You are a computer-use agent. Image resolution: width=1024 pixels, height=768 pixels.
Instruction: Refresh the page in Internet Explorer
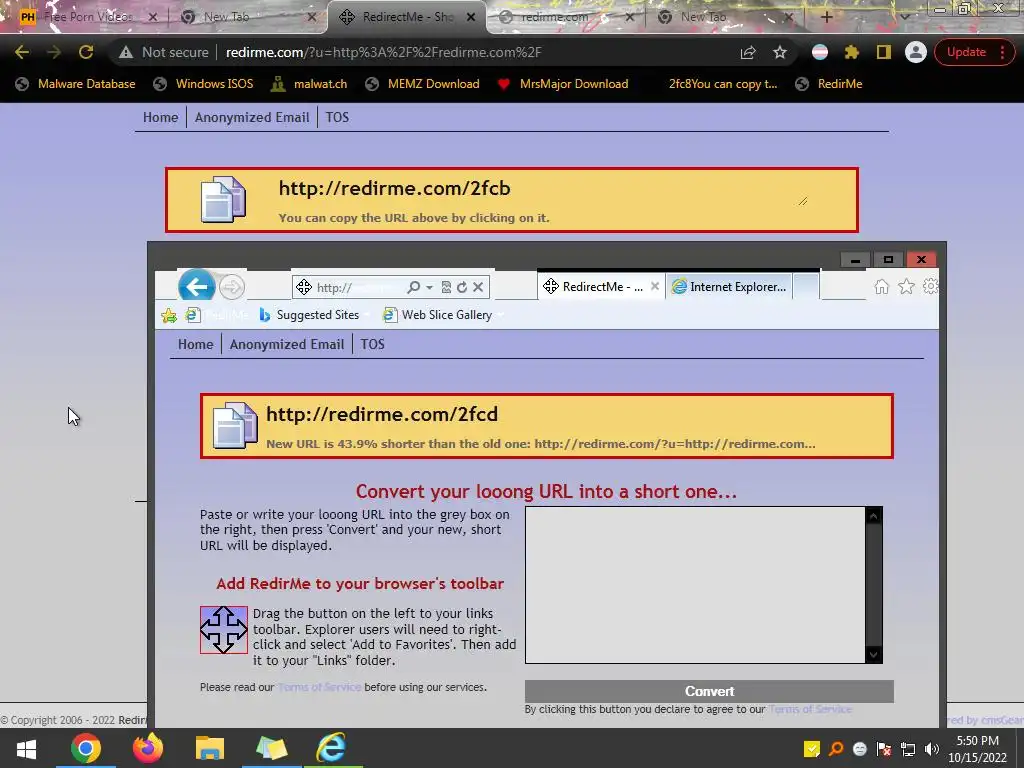[462, 287]
